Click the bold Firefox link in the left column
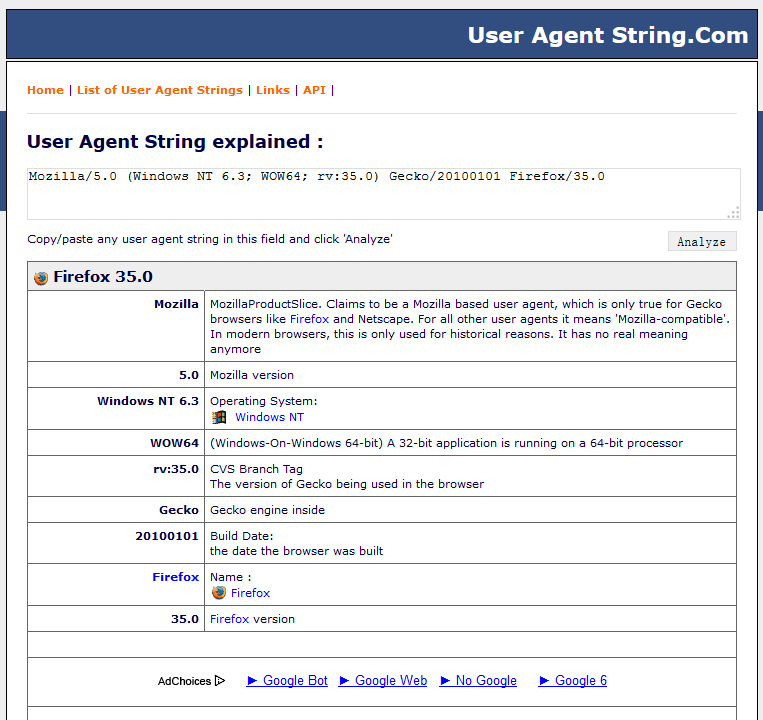Viewport: 763px width, 720px height. (x=176, y=577)
